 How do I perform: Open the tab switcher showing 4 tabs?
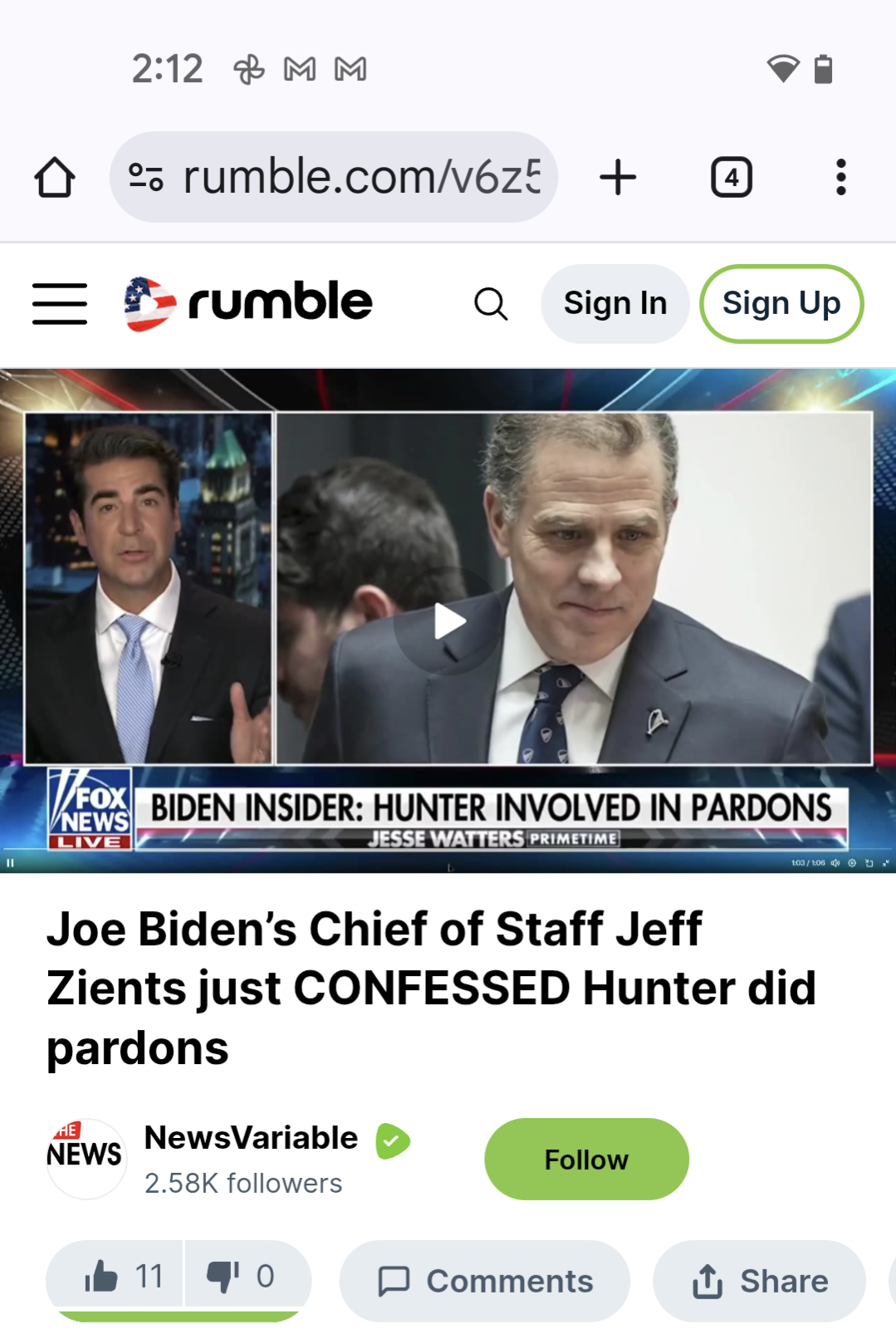[732, 177]
